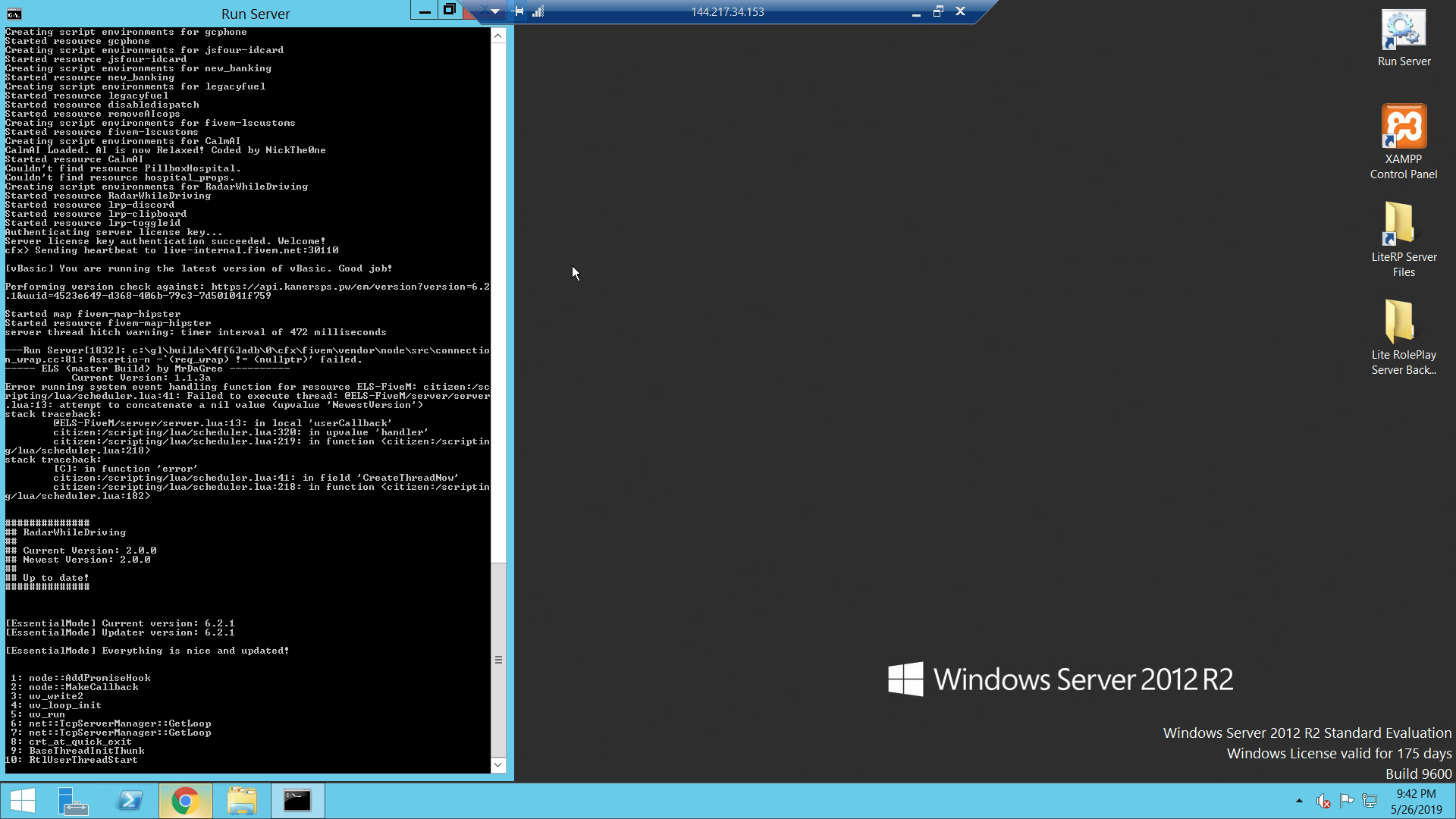
Task: Launch PowerShell from the taskbar
Action: point(130,801)
